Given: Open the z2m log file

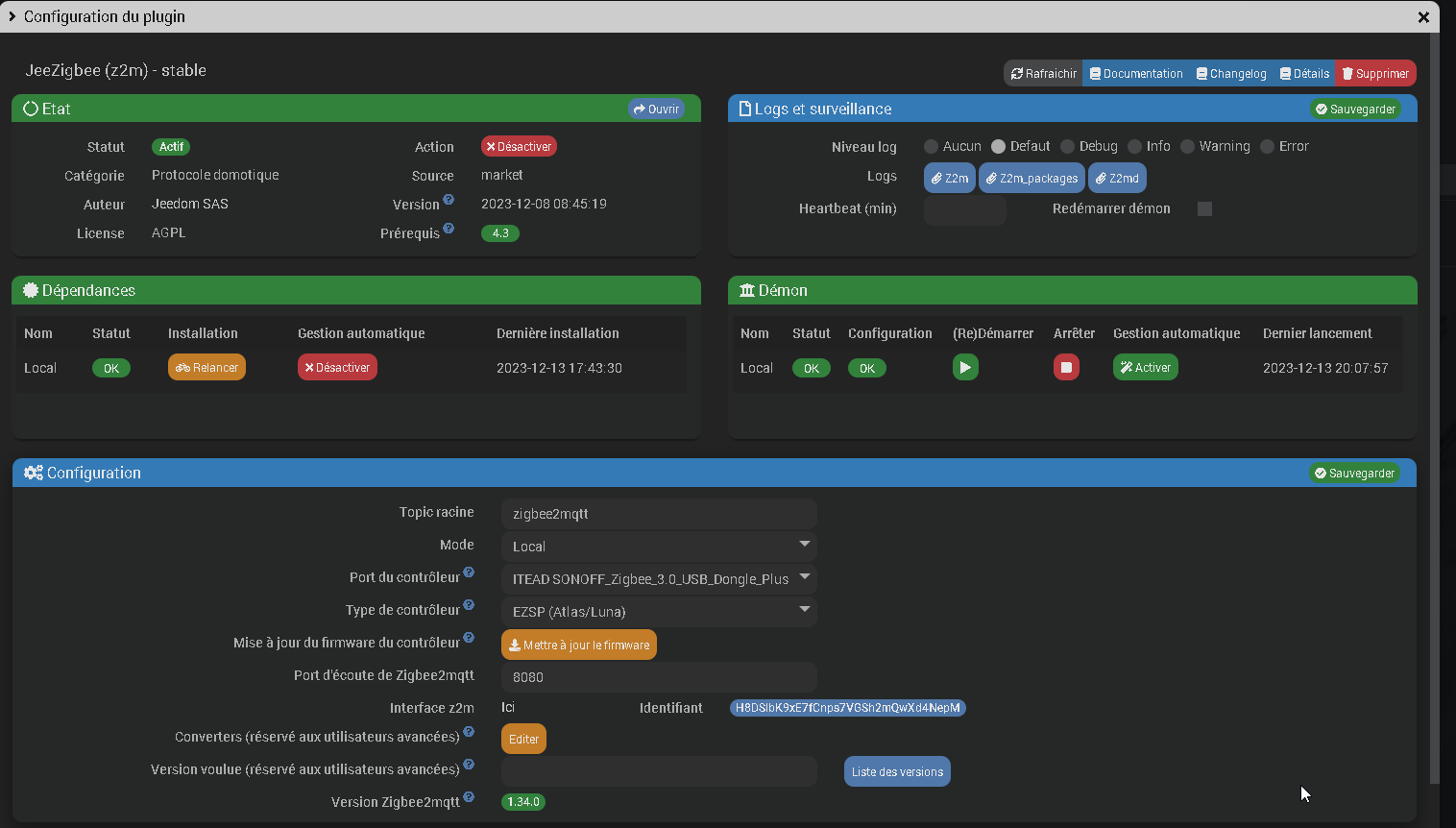Looking at the screenshot, I should (x=950, y=178).
